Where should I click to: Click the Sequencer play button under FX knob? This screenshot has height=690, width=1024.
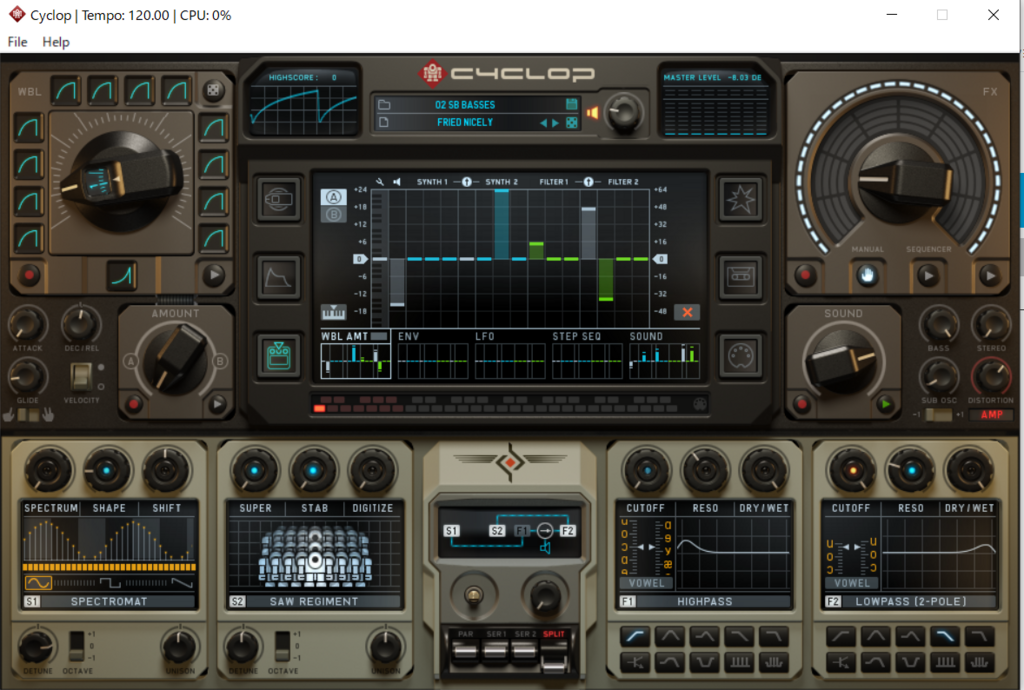coord(928,275)
